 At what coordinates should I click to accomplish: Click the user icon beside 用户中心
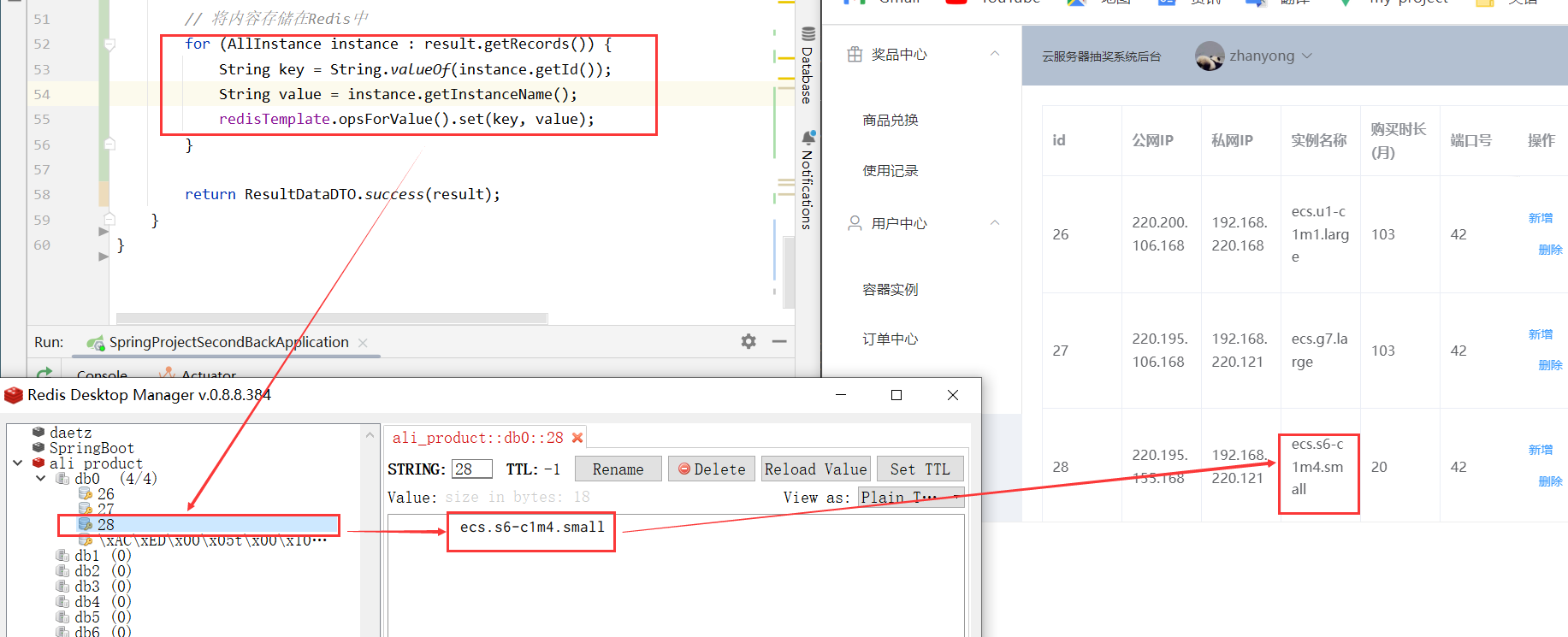click(x=855, y=223)
